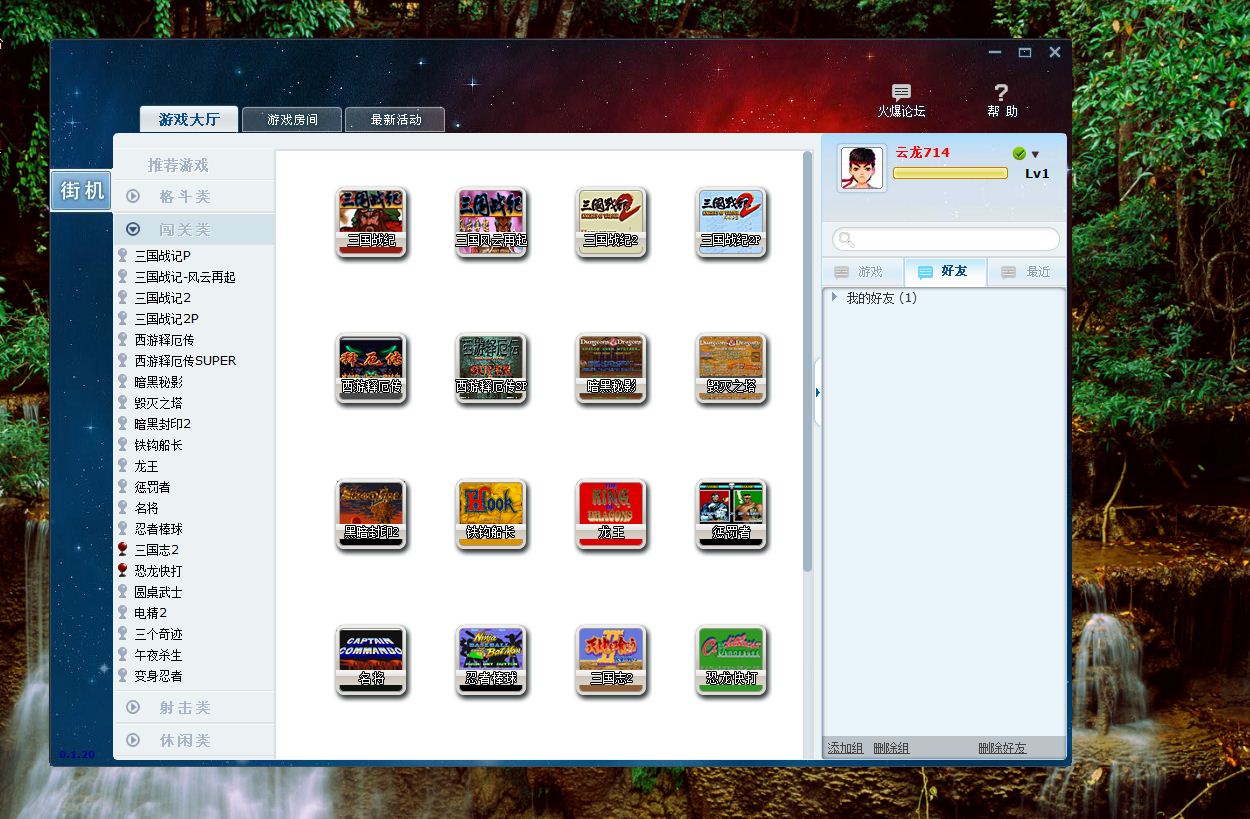
Task: Switch to the 游戏房间 tab
Action: point(292,120)
